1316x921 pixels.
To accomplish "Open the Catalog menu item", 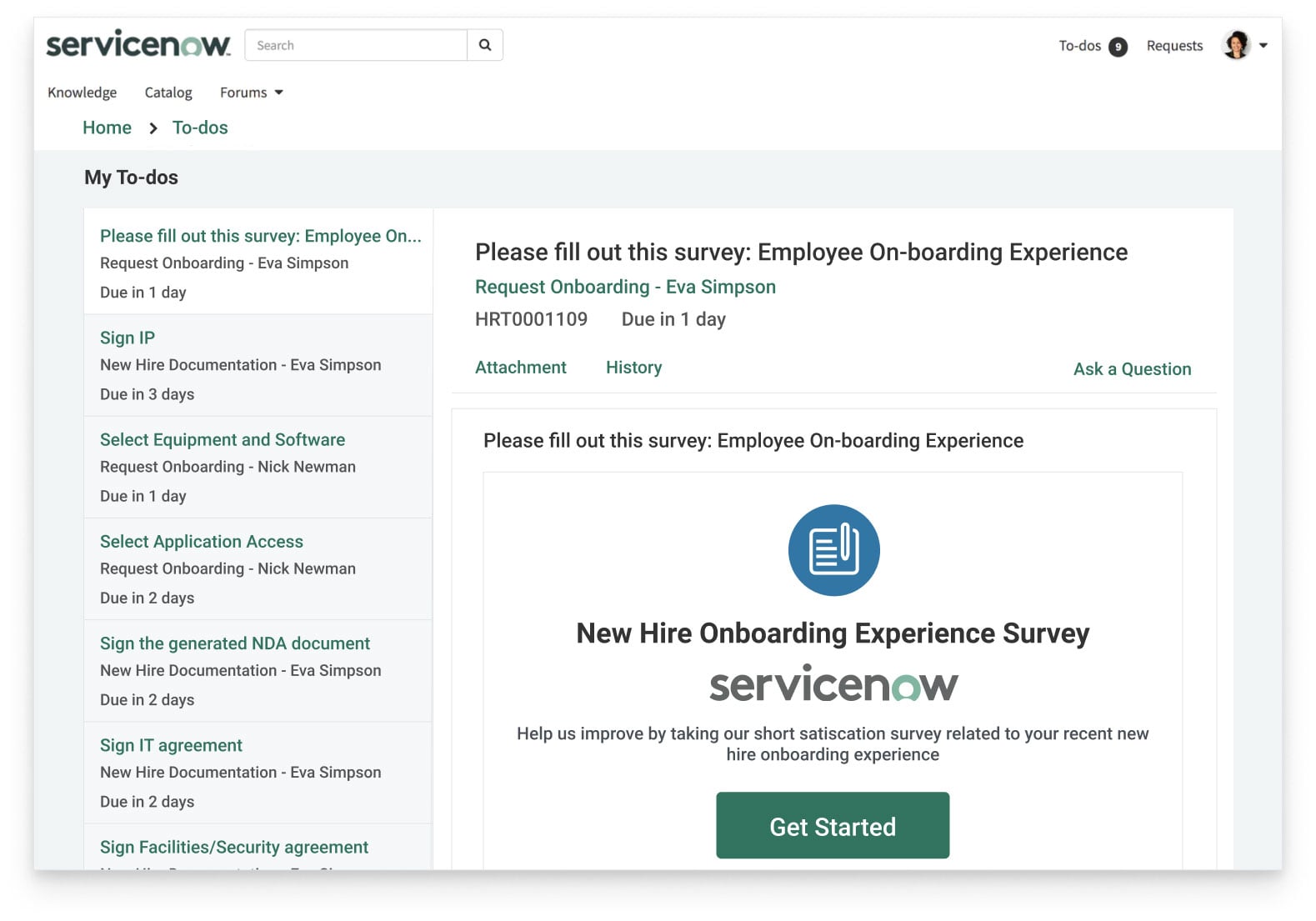I will (168, 93).
